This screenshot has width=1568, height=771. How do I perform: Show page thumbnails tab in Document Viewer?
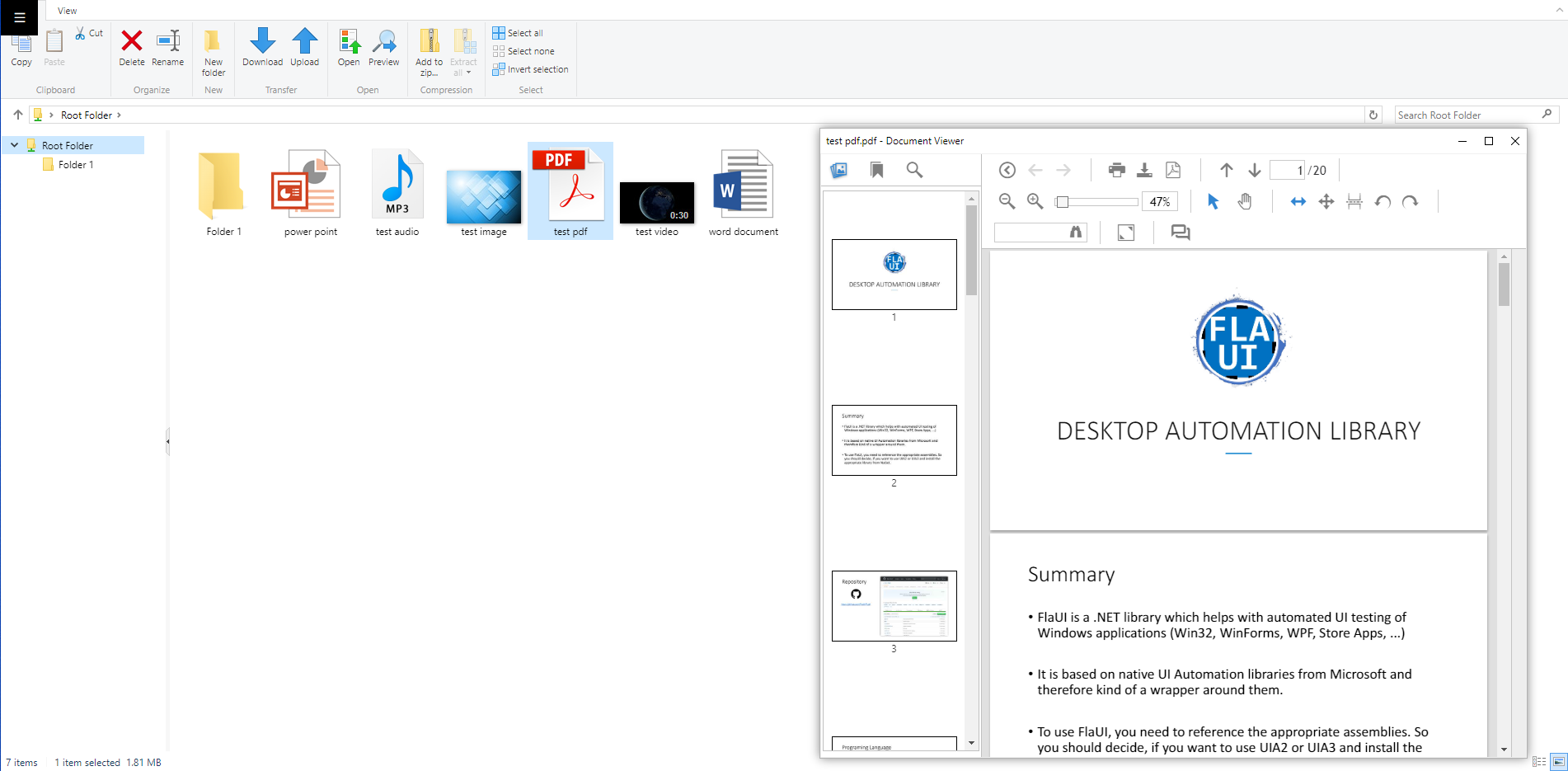(x=839, y=170)
